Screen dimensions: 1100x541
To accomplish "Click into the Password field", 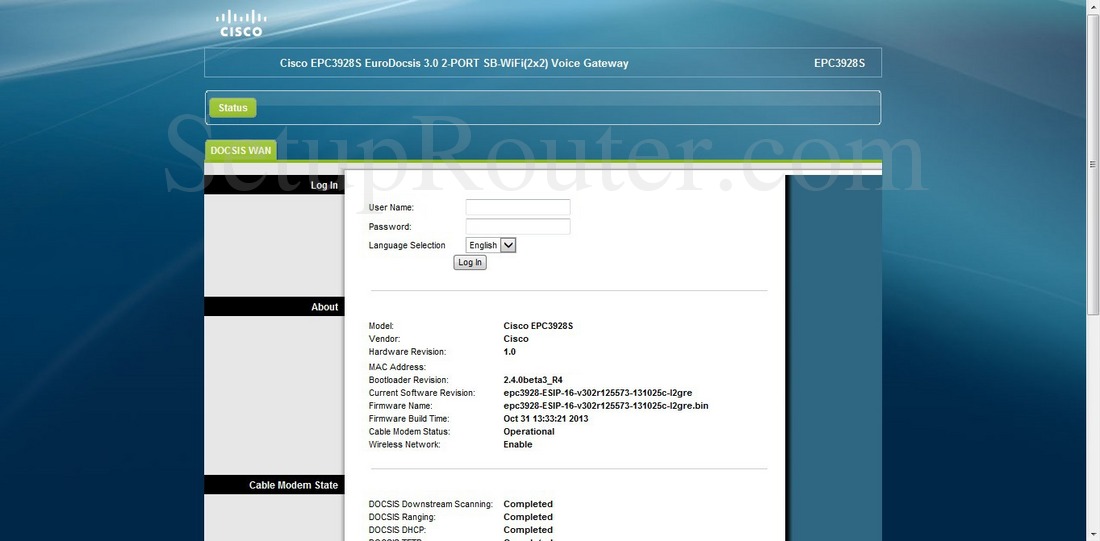I will click(x=517, y=227).
